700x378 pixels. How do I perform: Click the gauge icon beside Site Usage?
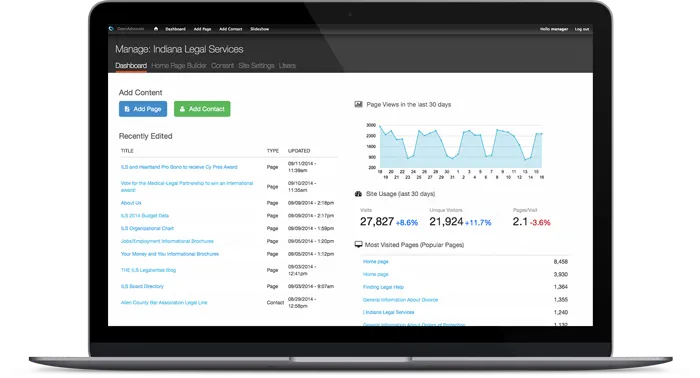tap(358, 194)
